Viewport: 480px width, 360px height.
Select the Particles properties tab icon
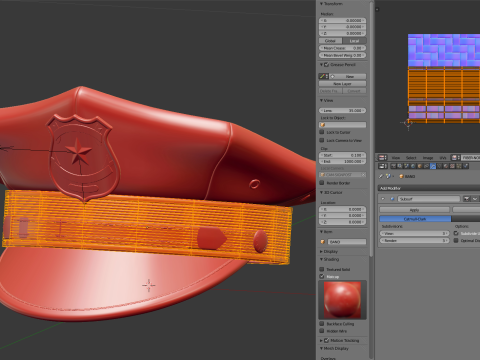[x=459, y=166]
